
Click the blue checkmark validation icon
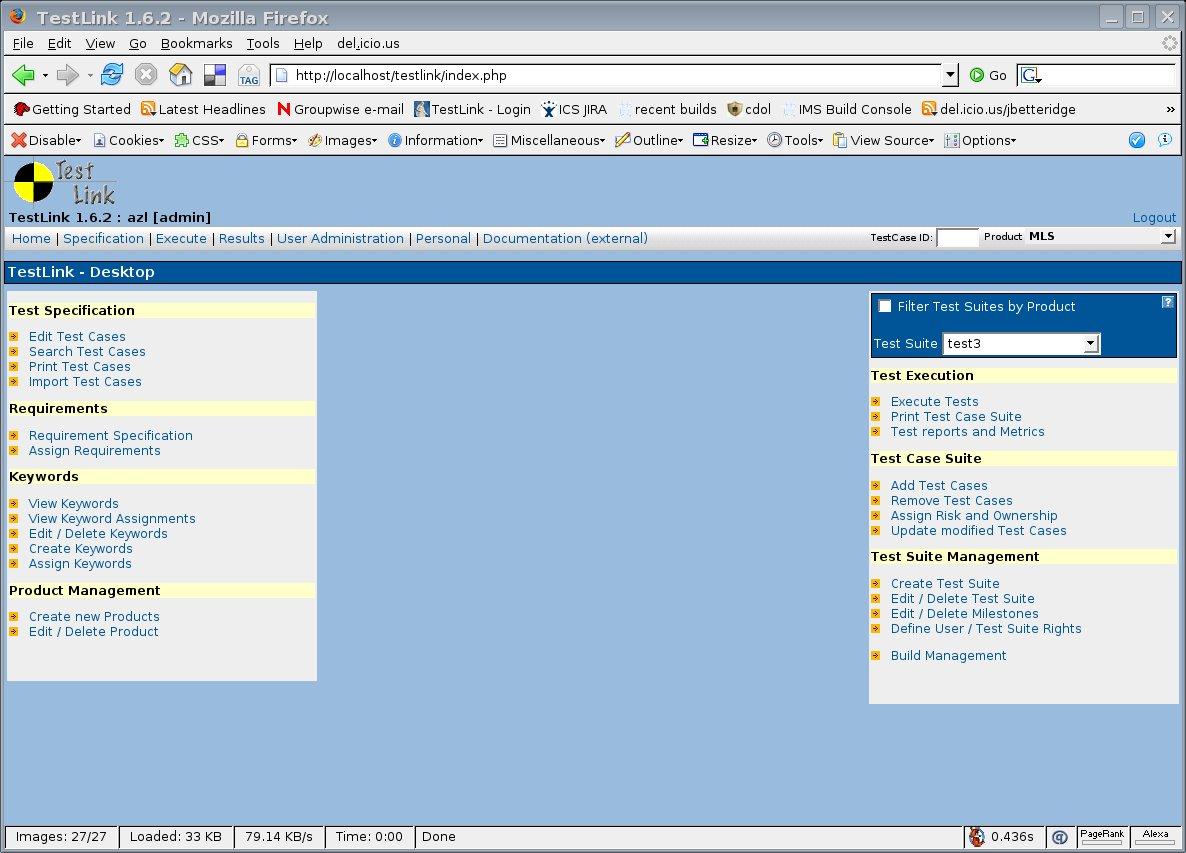1137,140
